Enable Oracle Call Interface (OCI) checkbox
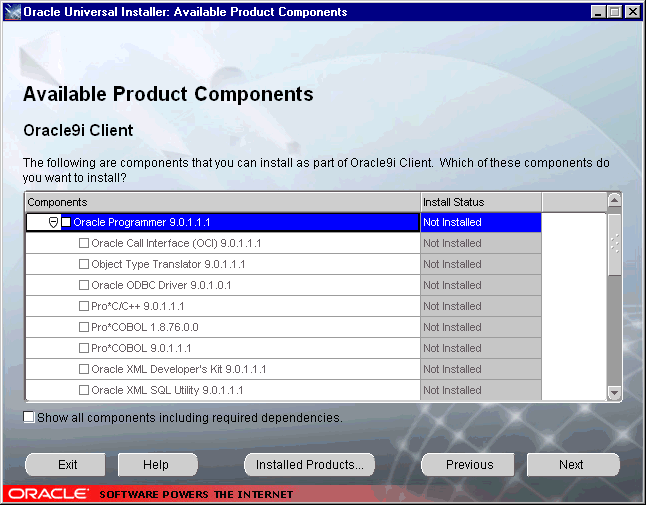Screen dimensions: 646x505 click(84, 243)
